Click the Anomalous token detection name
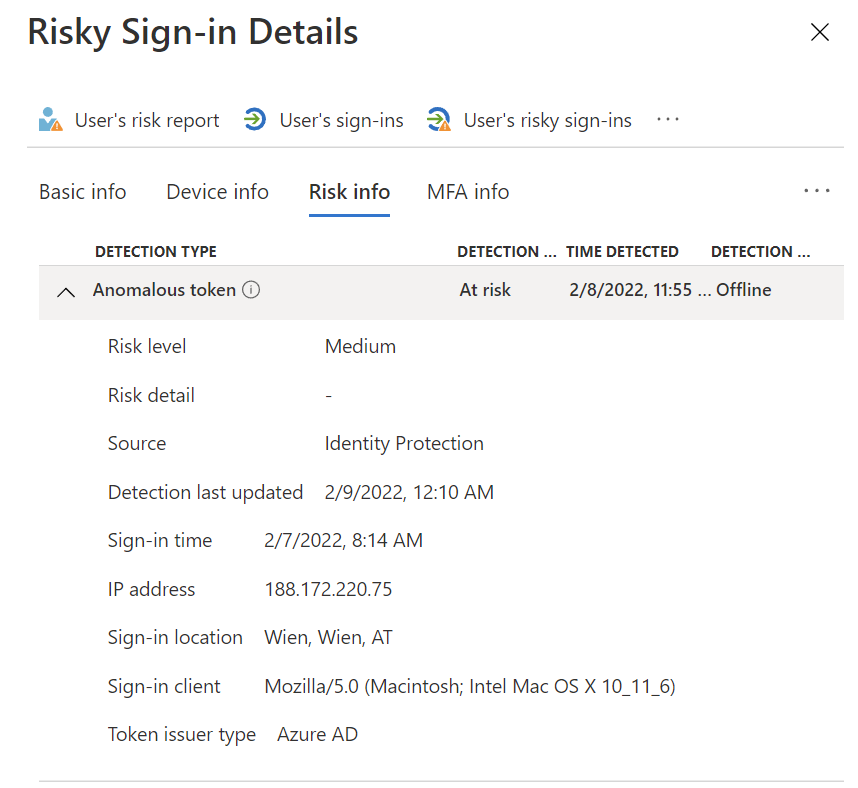 [x=164, y=290]
